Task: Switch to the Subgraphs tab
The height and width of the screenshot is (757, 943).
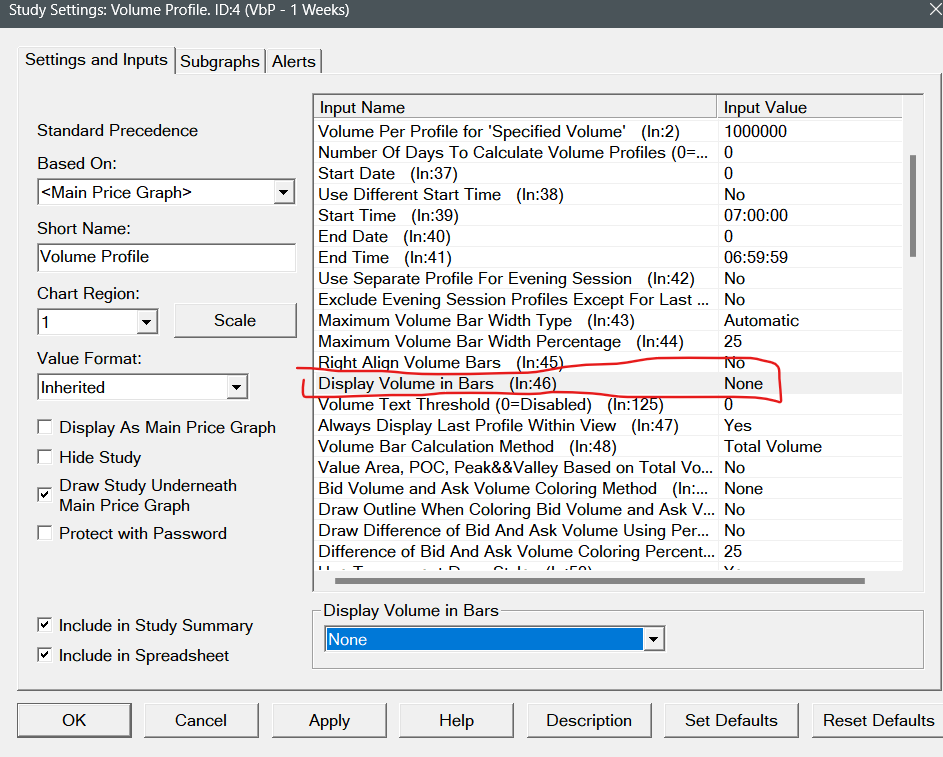Action: [220, 61]
